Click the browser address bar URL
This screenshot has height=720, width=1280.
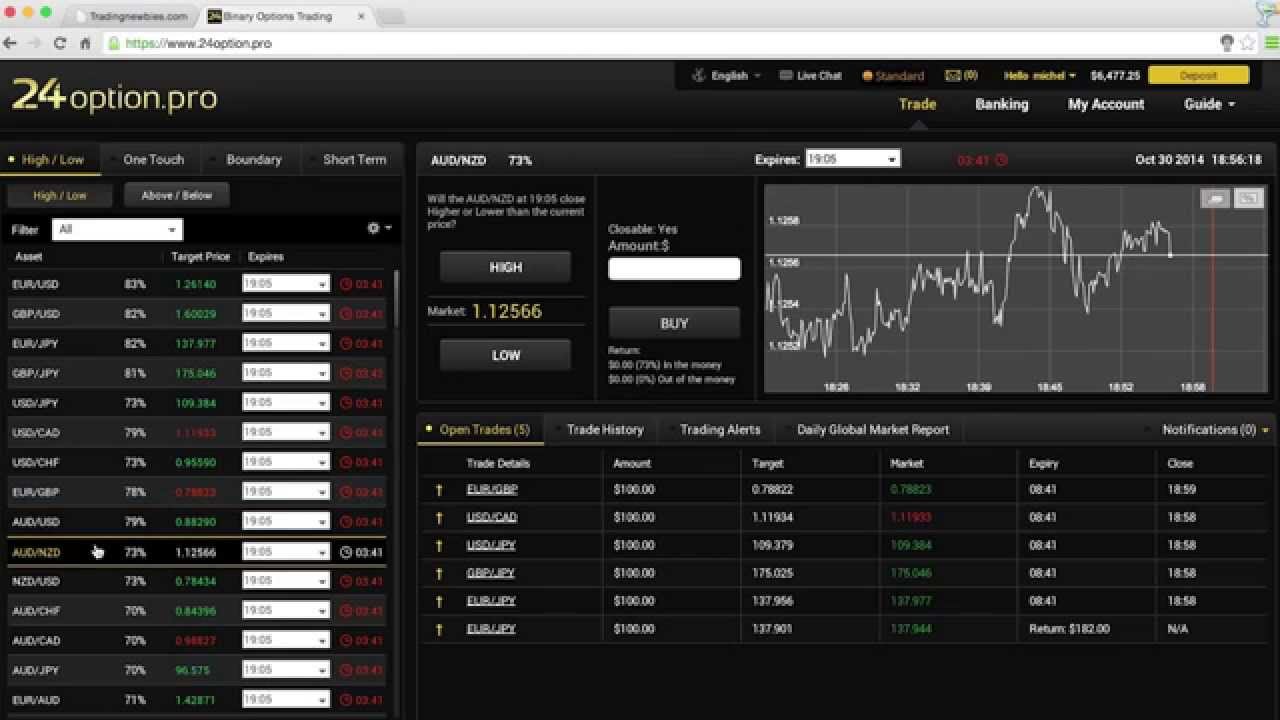[x=199, y=43]
